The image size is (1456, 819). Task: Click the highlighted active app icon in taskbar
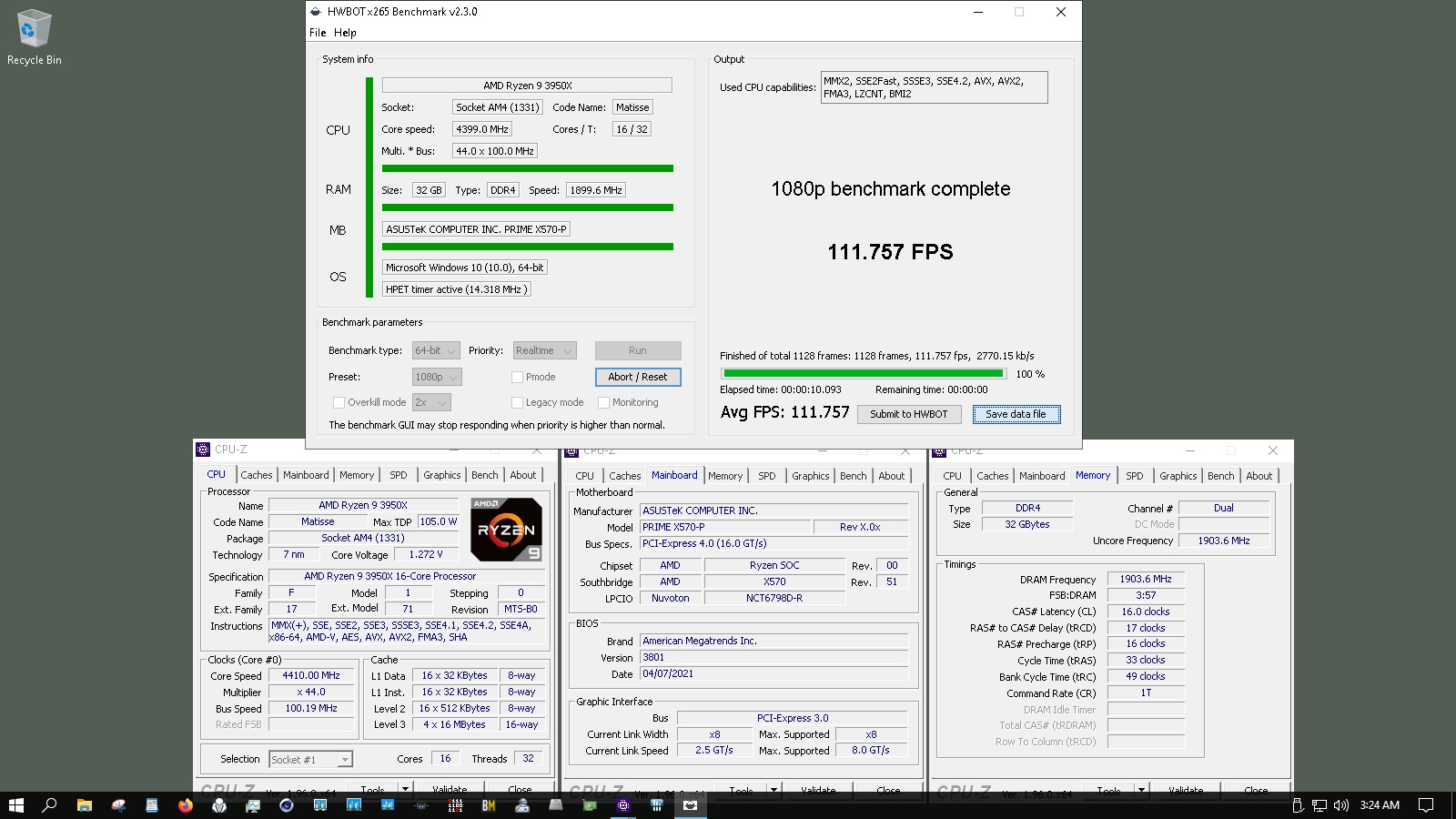691,805
